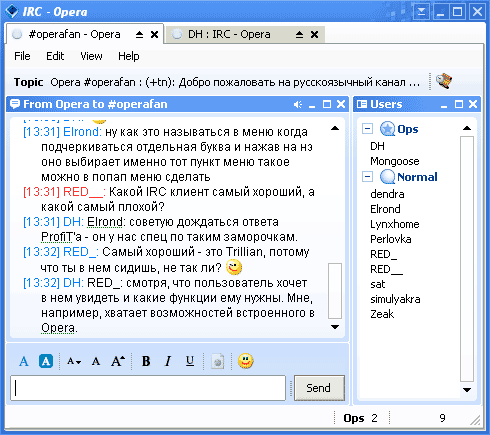The width and height of the screenshot is (490, 435).
Task: Select user dendra in Users list
Action: (387, 194)
